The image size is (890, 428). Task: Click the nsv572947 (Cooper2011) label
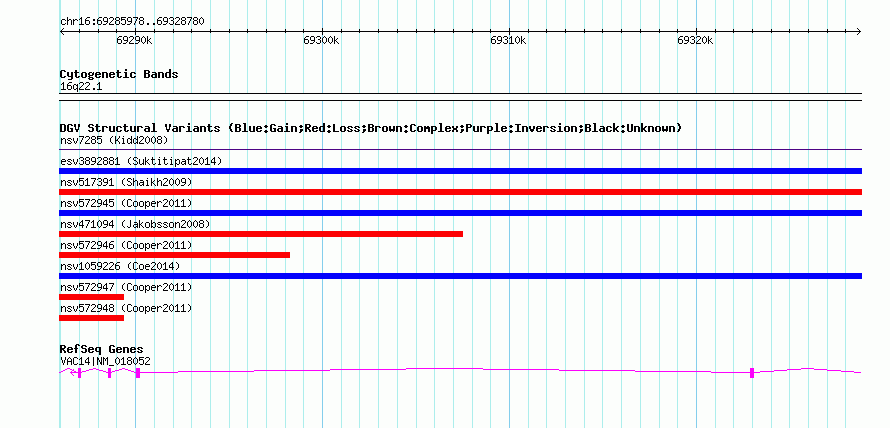click(126, 287)
